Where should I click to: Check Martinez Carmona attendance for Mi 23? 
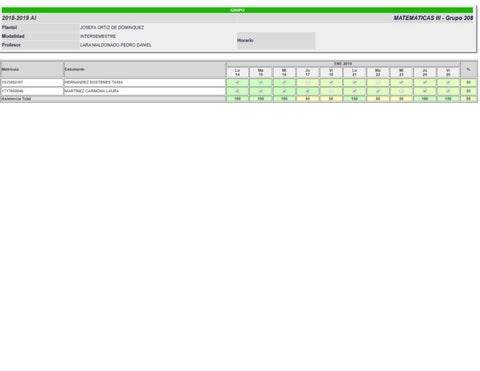click(x=401, y=91)
